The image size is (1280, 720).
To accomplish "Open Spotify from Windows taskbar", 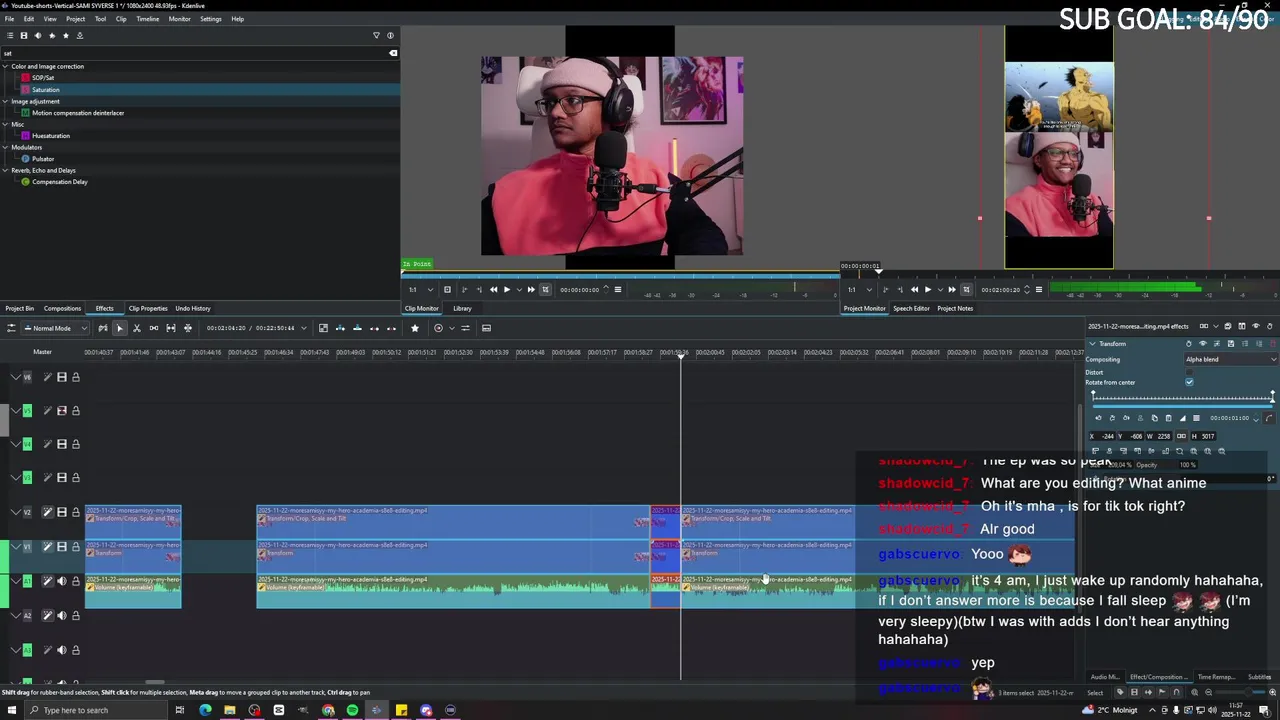I will [352, 710].
